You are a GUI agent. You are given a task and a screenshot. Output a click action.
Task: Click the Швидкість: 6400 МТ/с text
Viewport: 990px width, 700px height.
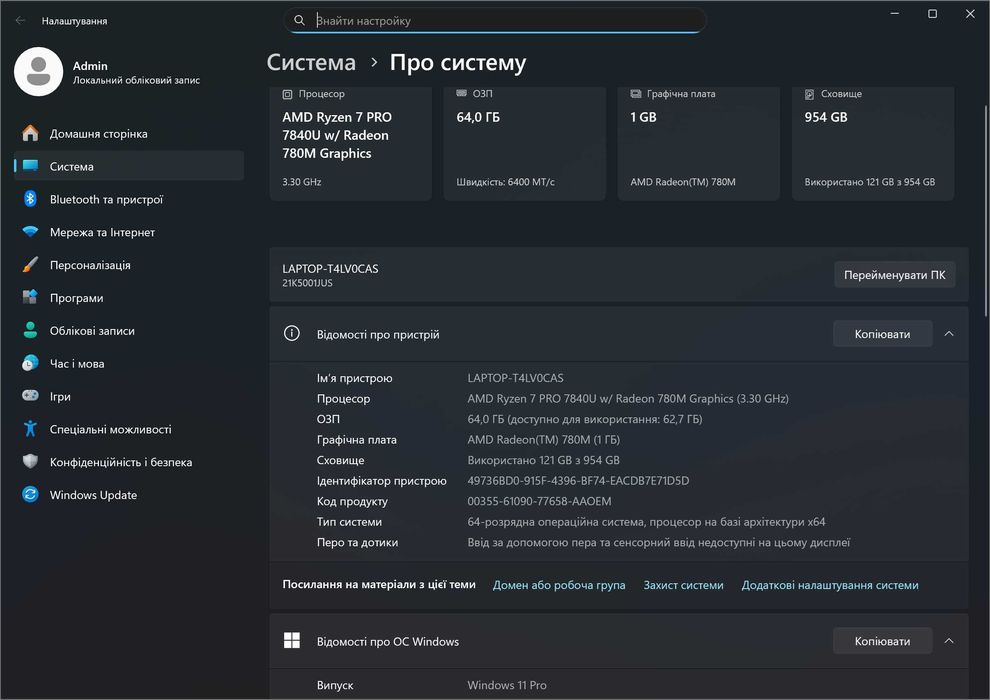pos(505,182)
